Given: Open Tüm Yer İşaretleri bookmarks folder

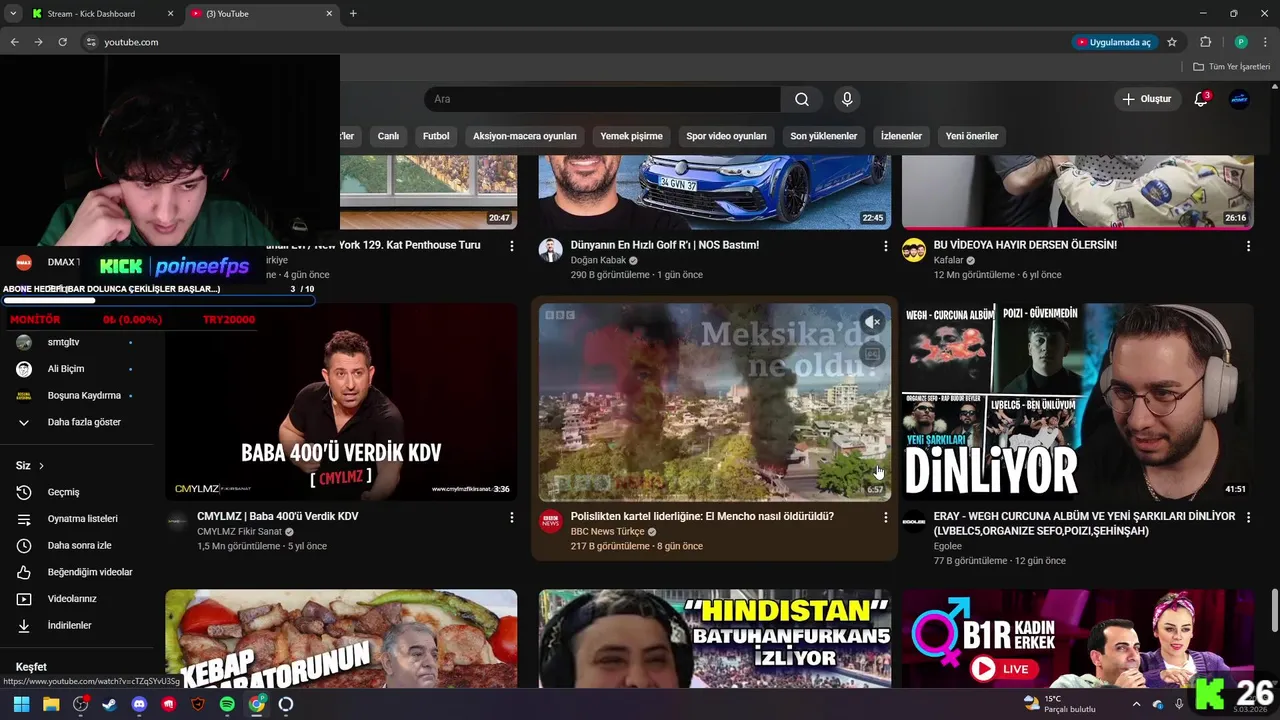Looking at the screenshot, I should click(1232, 67).
